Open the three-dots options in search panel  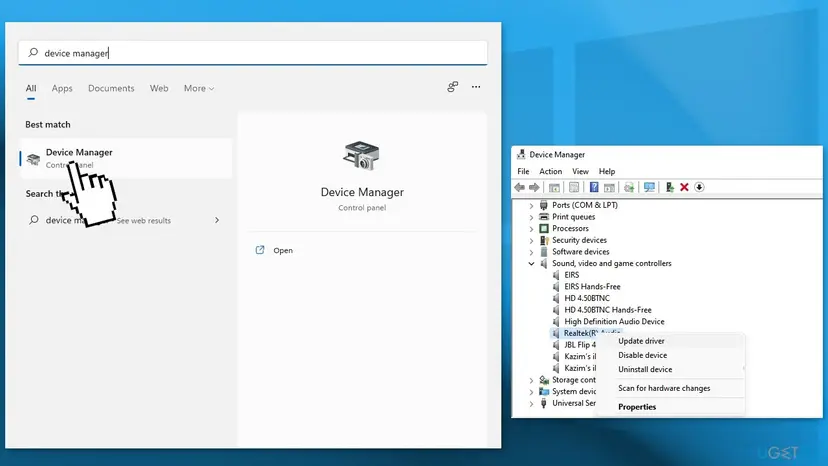(476, 87)
